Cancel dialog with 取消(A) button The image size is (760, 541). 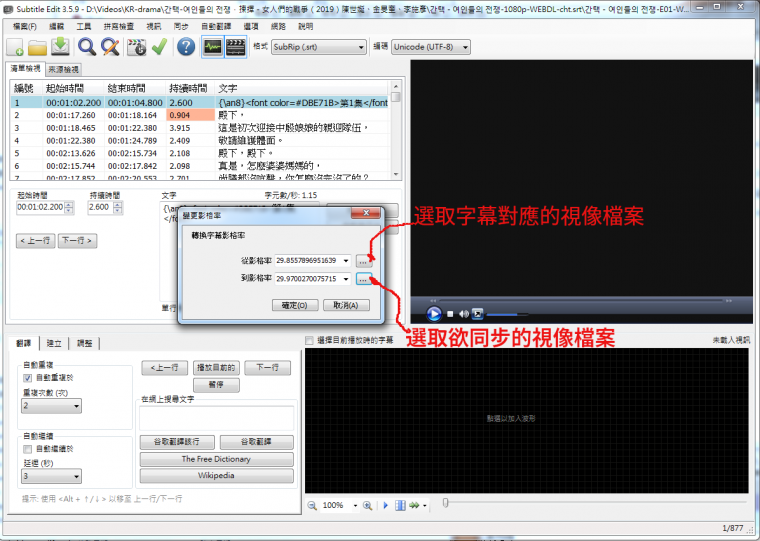pyautogui.click(x=346, y=305)
